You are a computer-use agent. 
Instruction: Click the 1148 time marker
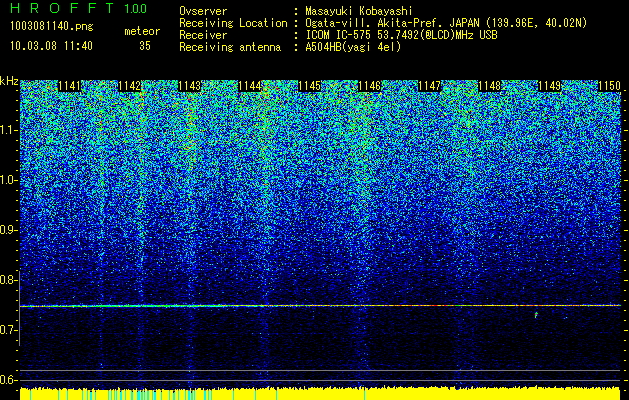[490, 86]
